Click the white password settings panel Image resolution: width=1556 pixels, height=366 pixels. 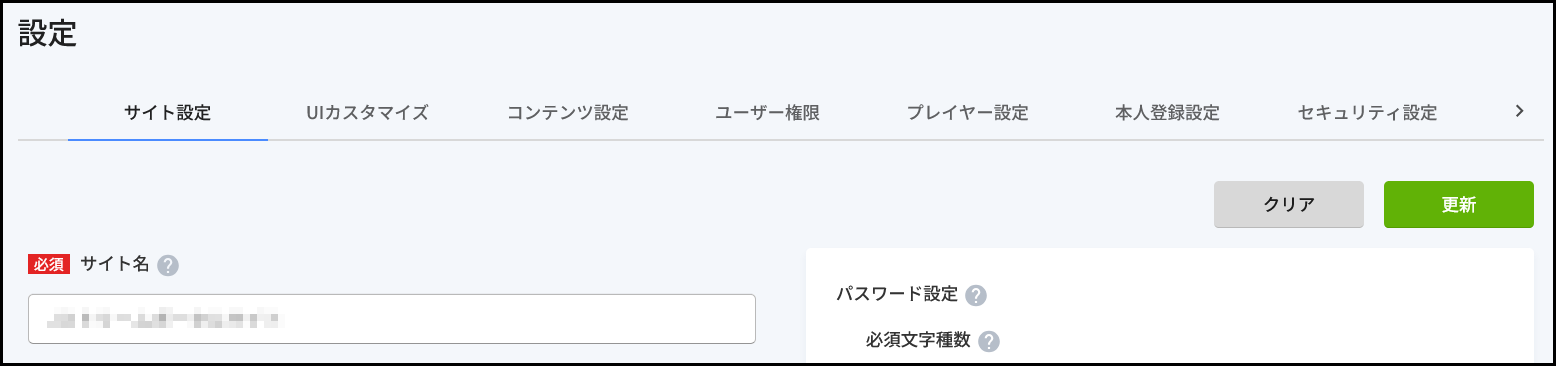tap(1170, 306)
